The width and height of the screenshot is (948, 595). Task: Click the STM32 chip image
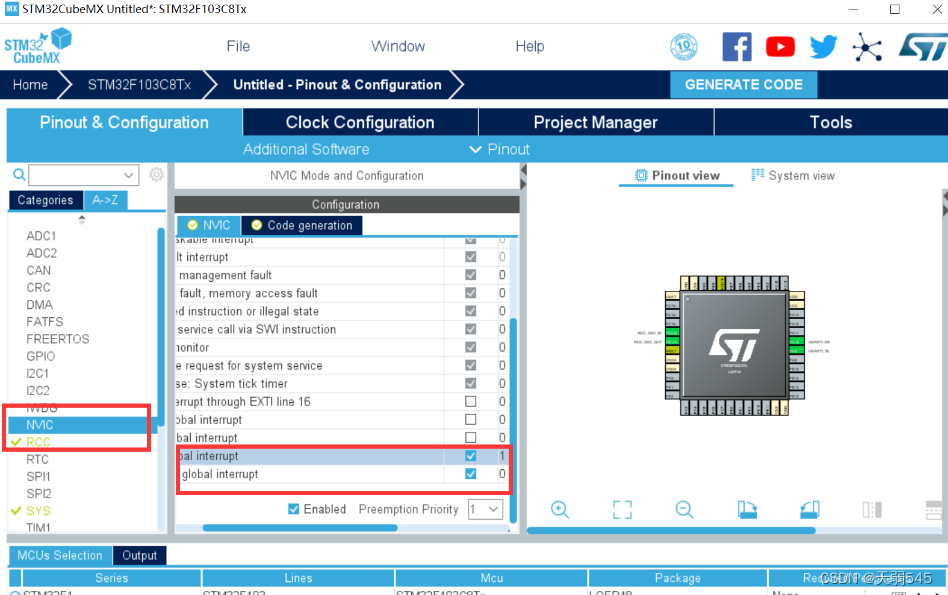click(735, 345)
